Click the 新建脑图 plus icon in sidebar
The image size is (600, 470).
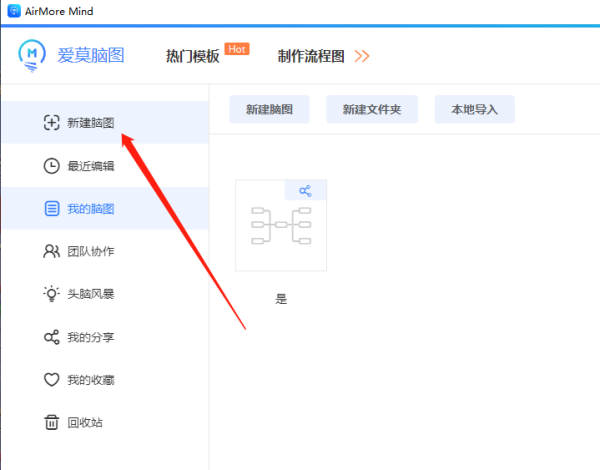[x=51, y=122]
